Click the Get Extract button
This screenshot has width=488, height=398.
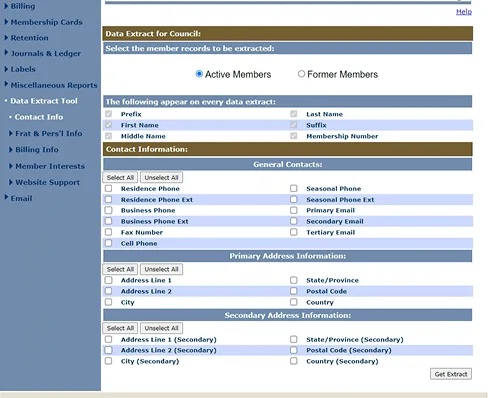[451, 374]
